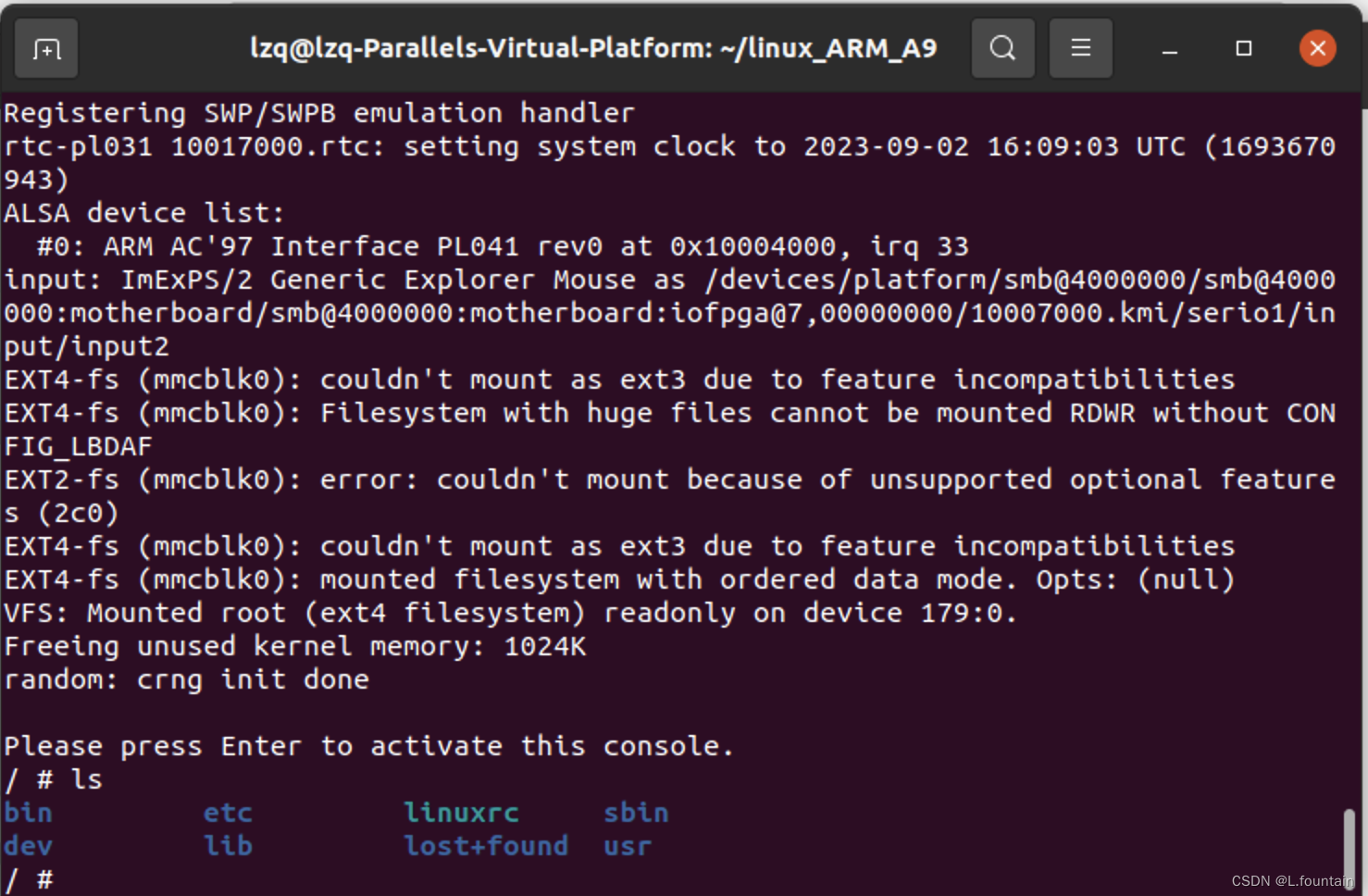Select the linuxrc entry in the listing
The width and height of the screenshot is (1368, 896).
460,812
